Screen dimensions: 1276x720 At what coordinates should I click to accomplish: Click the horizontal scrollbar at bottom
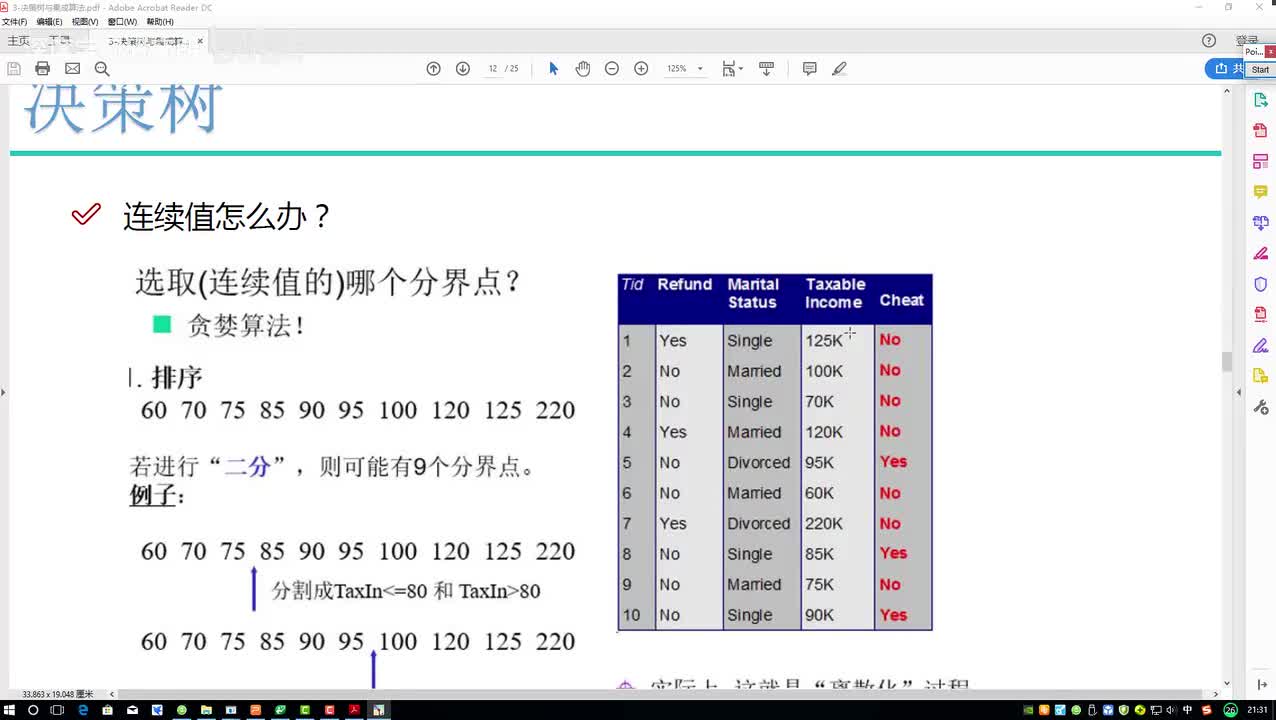pos(660,694)
